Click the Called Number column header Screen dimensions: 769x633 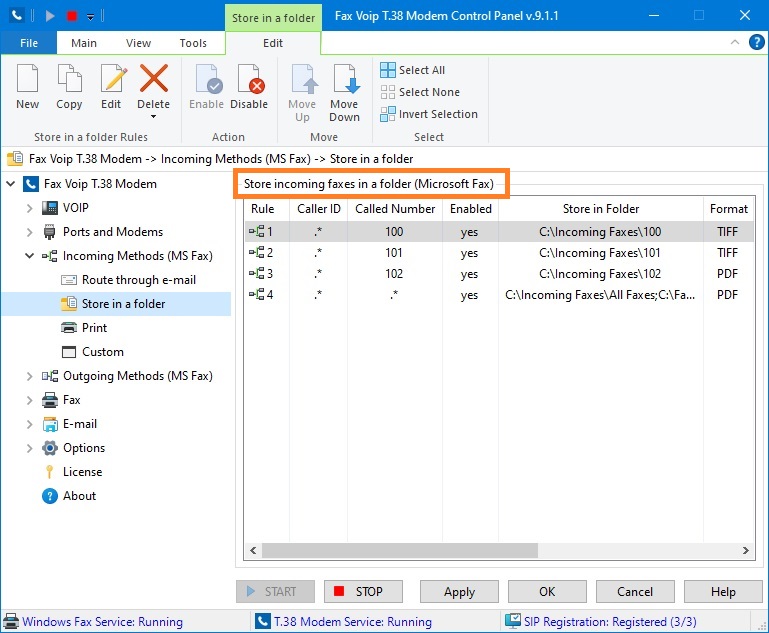coord(395,209)
